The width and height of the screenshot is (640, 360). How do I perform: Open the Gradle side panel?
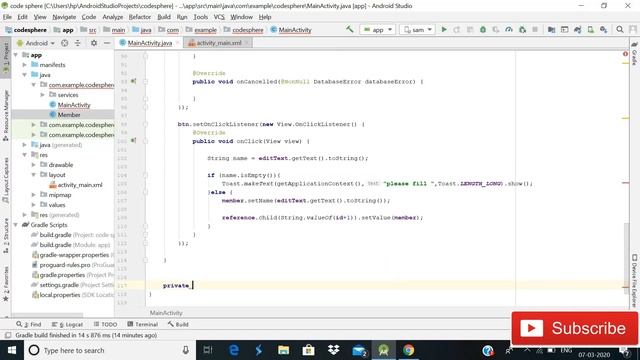[634, 54]
